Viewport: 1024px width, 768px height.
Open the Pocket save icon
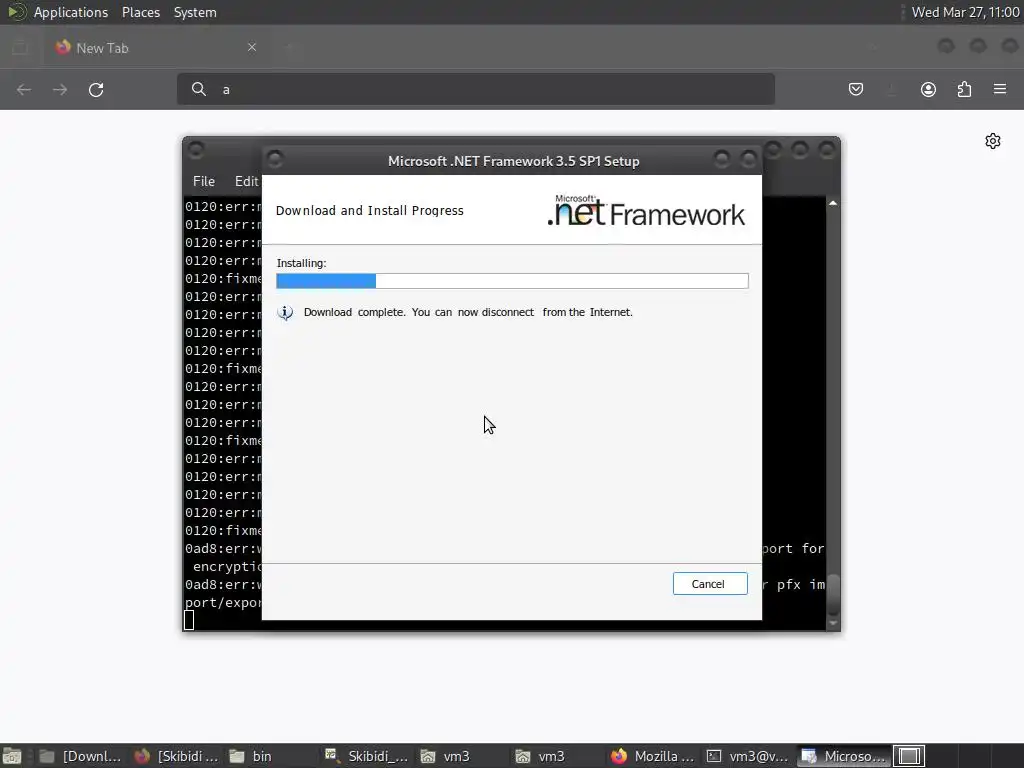click(856, 89)
